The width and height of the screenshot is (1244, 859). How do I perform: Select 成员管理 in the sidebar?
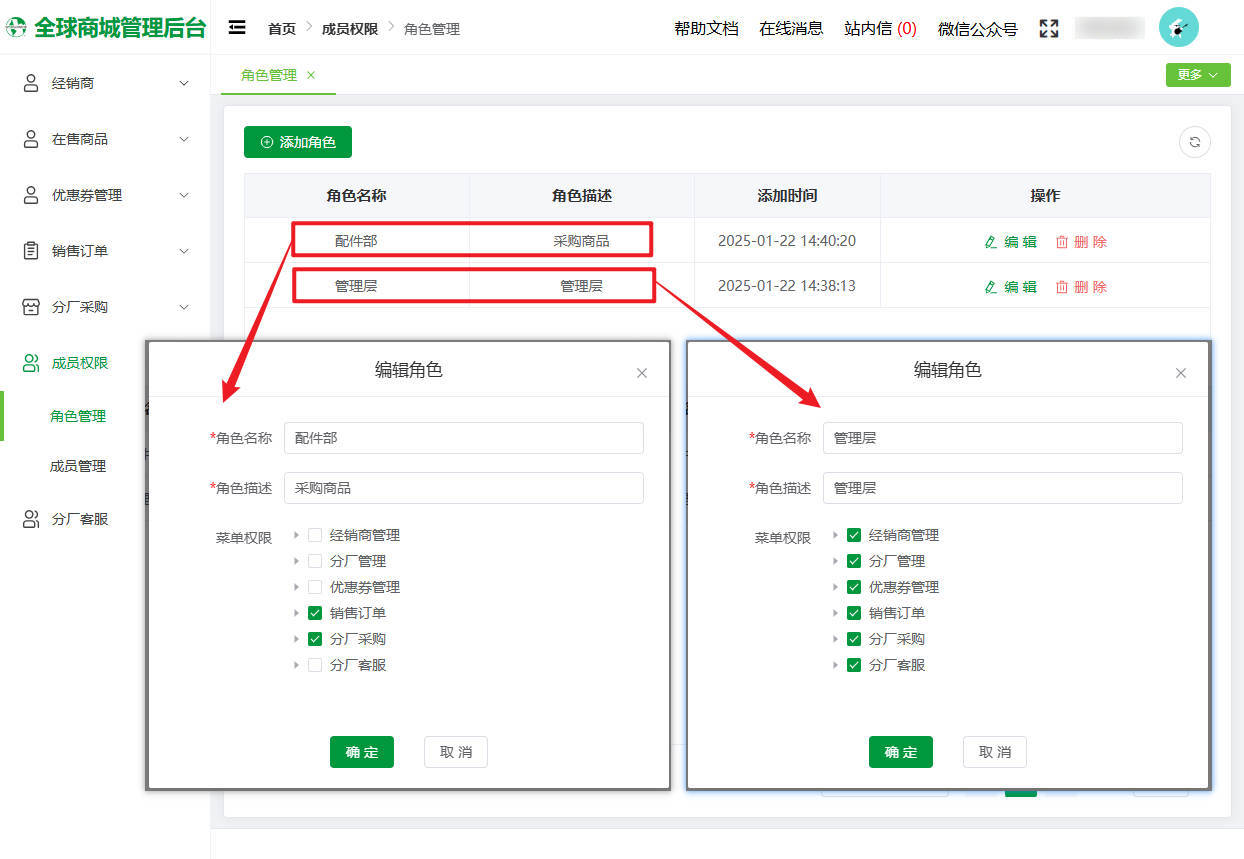click(x=78, y=466)
